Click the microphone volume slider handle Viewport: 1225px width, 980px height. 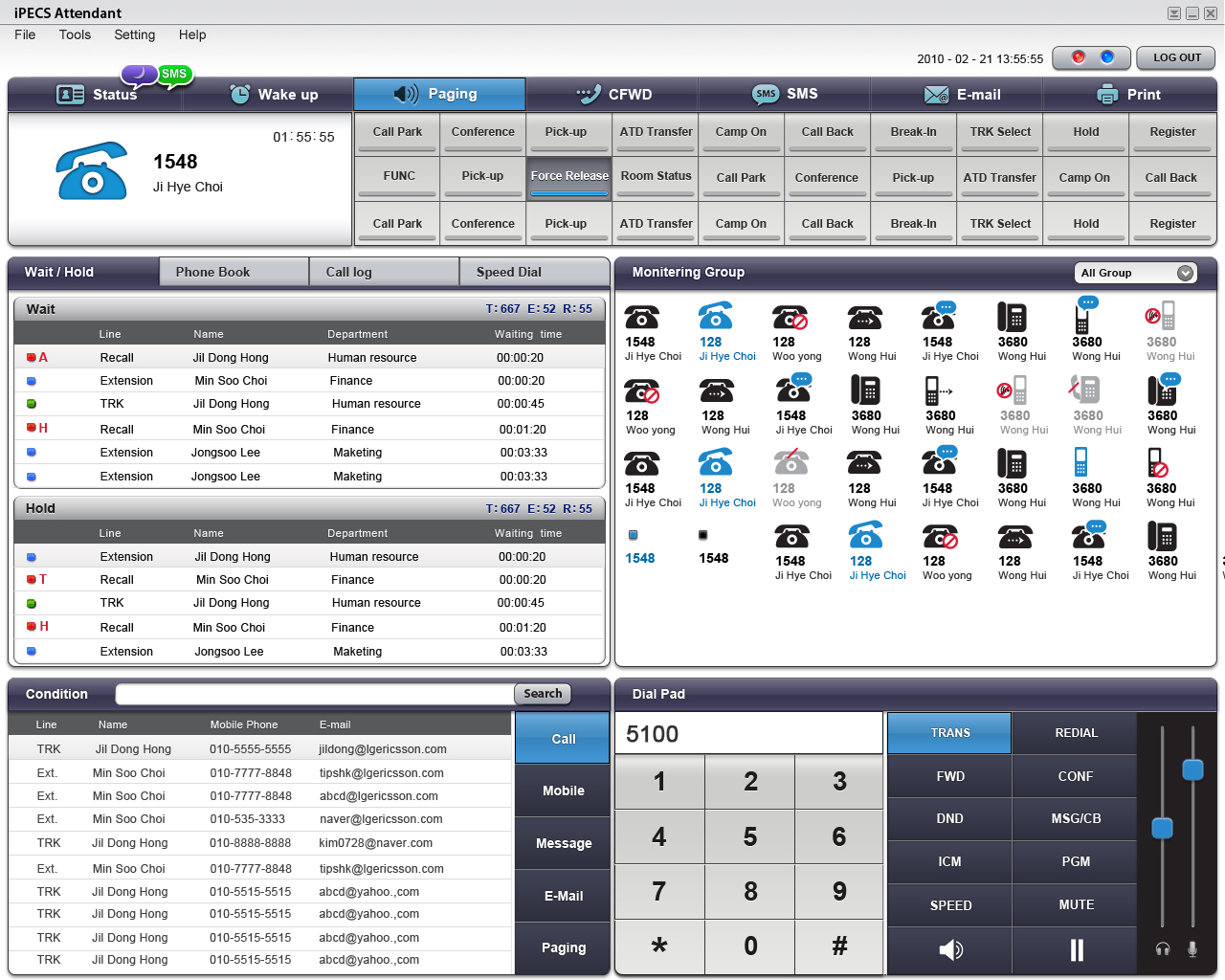point(1192,769)
